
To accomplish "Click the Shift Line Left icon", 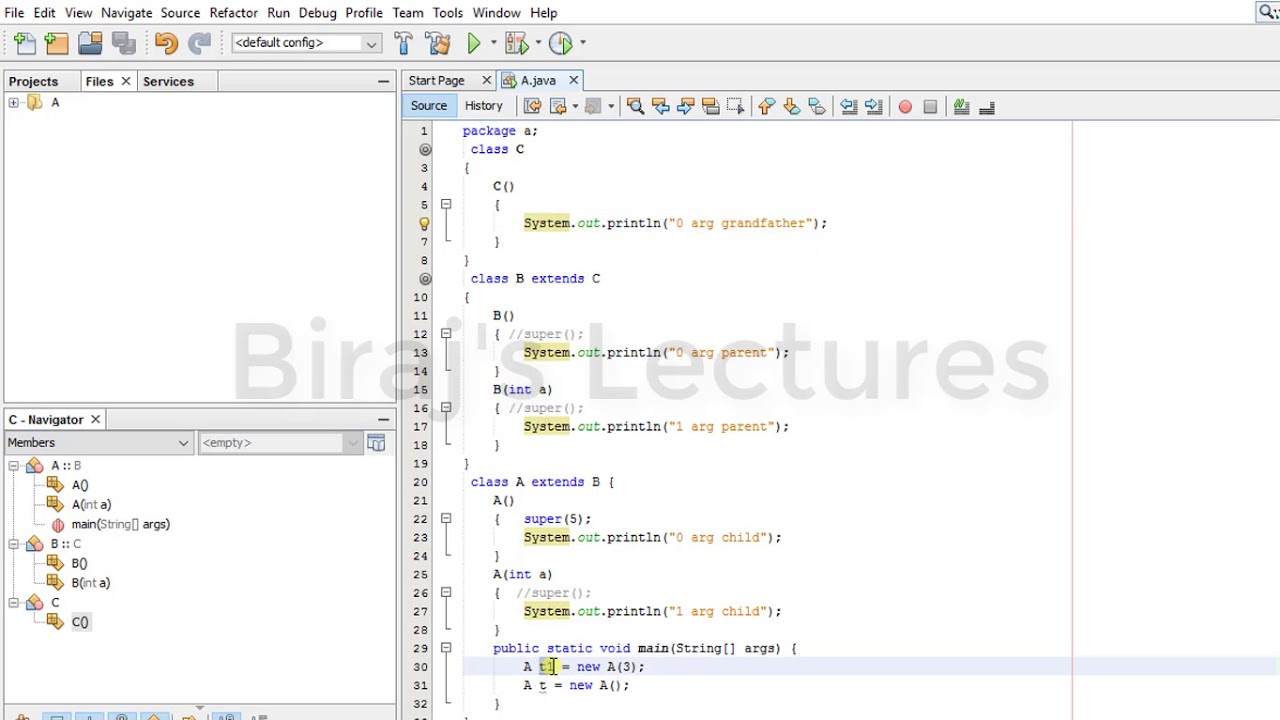I will coord(848,106).
